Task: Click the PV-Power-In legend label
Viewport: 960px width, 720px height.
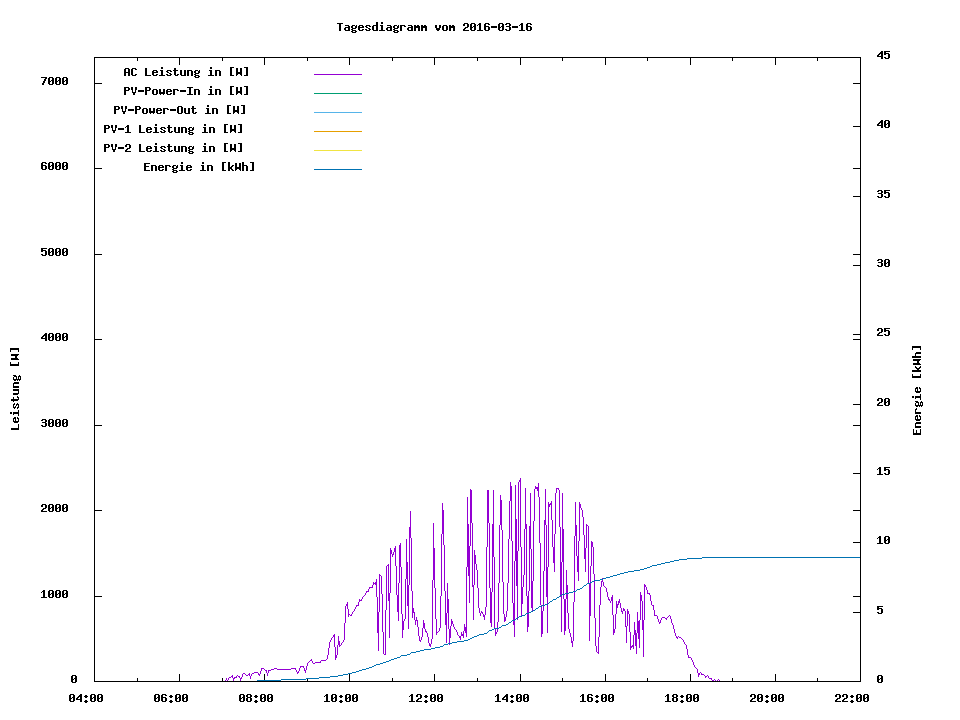Action: (x=193, y=91)
